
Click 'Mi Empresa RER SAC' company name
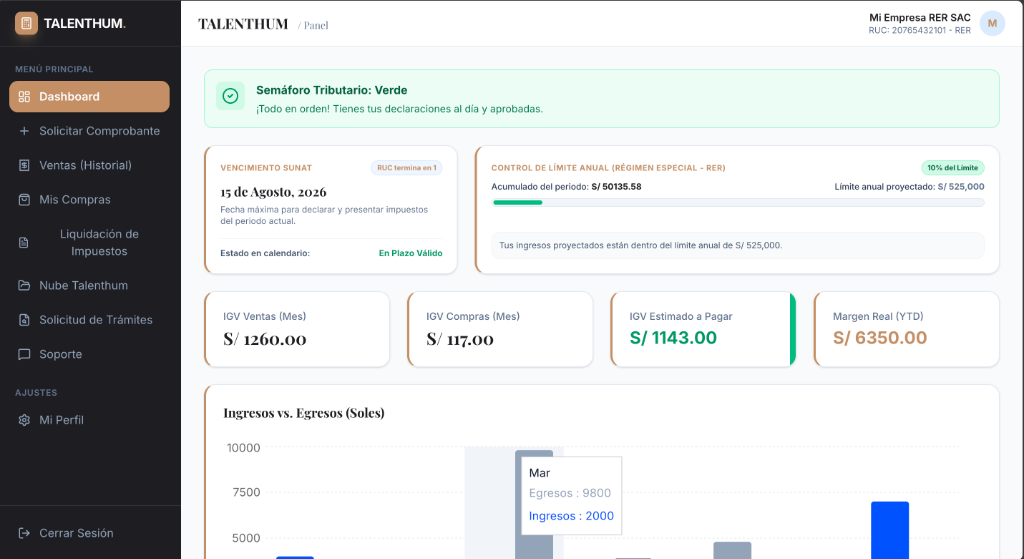coord(920,18)
